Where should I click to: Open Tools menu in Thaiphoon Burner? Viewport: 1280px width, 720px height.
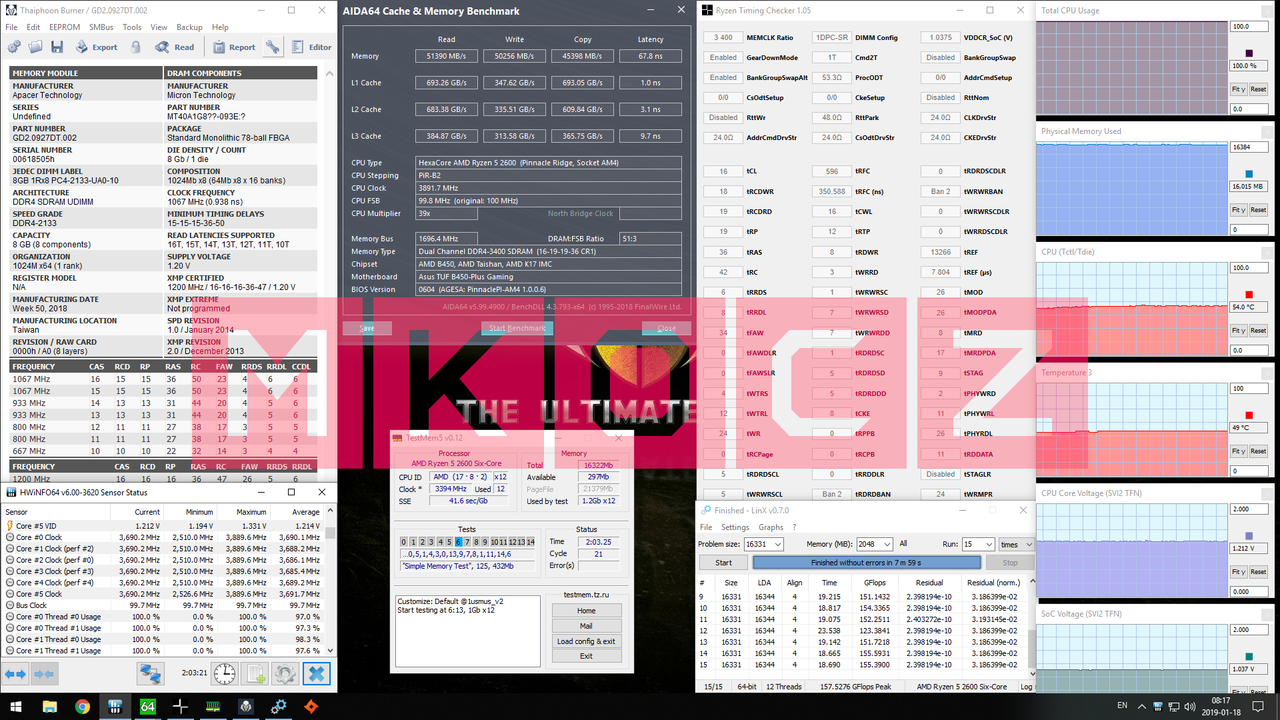[132, 27]
